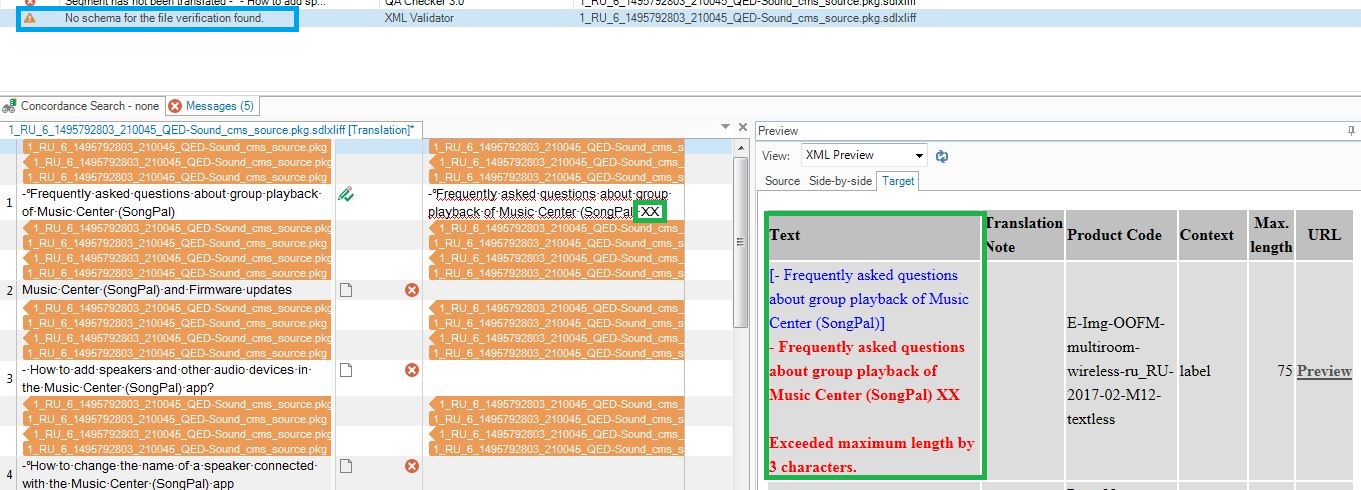Click the XML Validator origin cell
This screenshot has width=1361, height=490.
point(419,18)
